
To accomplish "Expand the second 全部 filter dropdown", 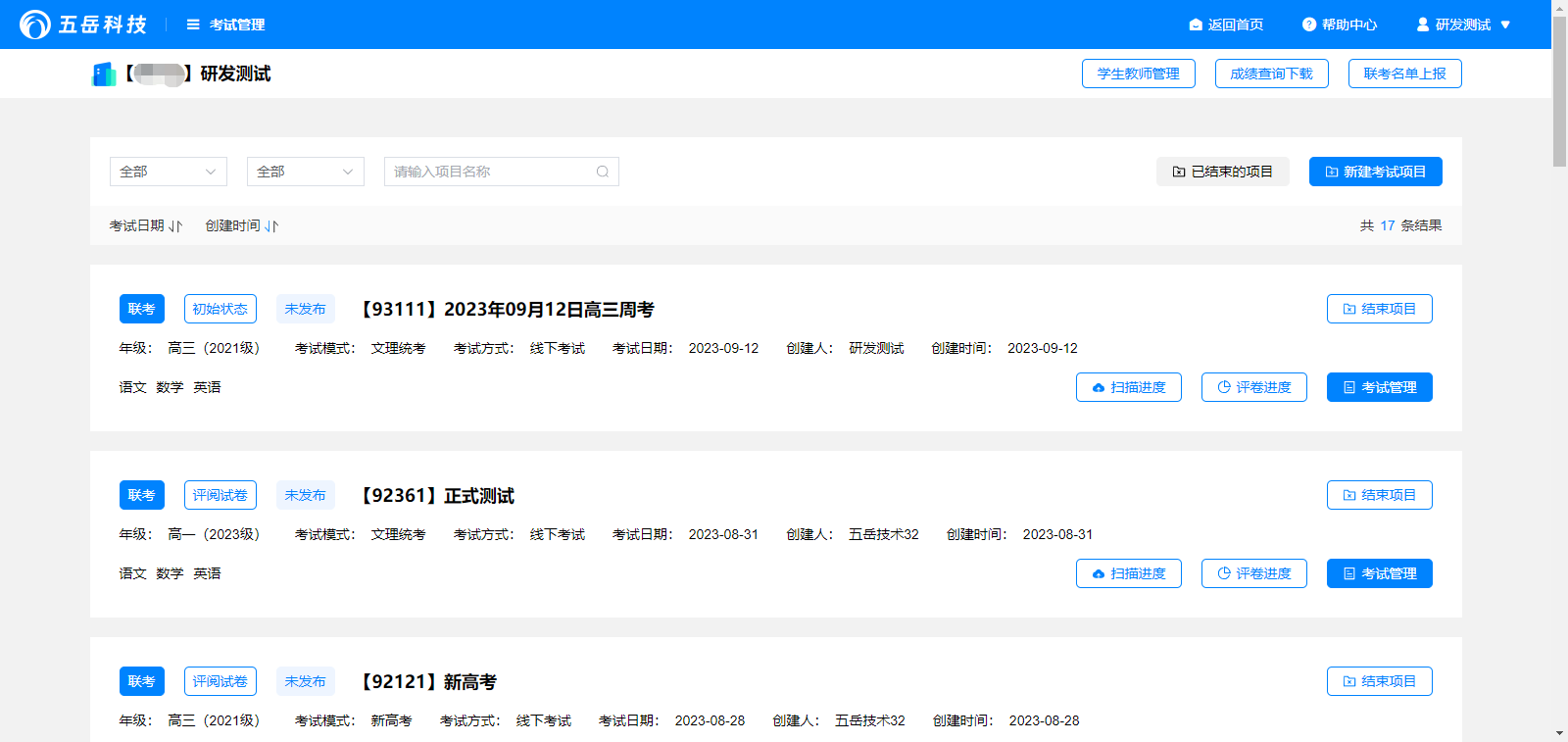I will click(x=306, y=172).
